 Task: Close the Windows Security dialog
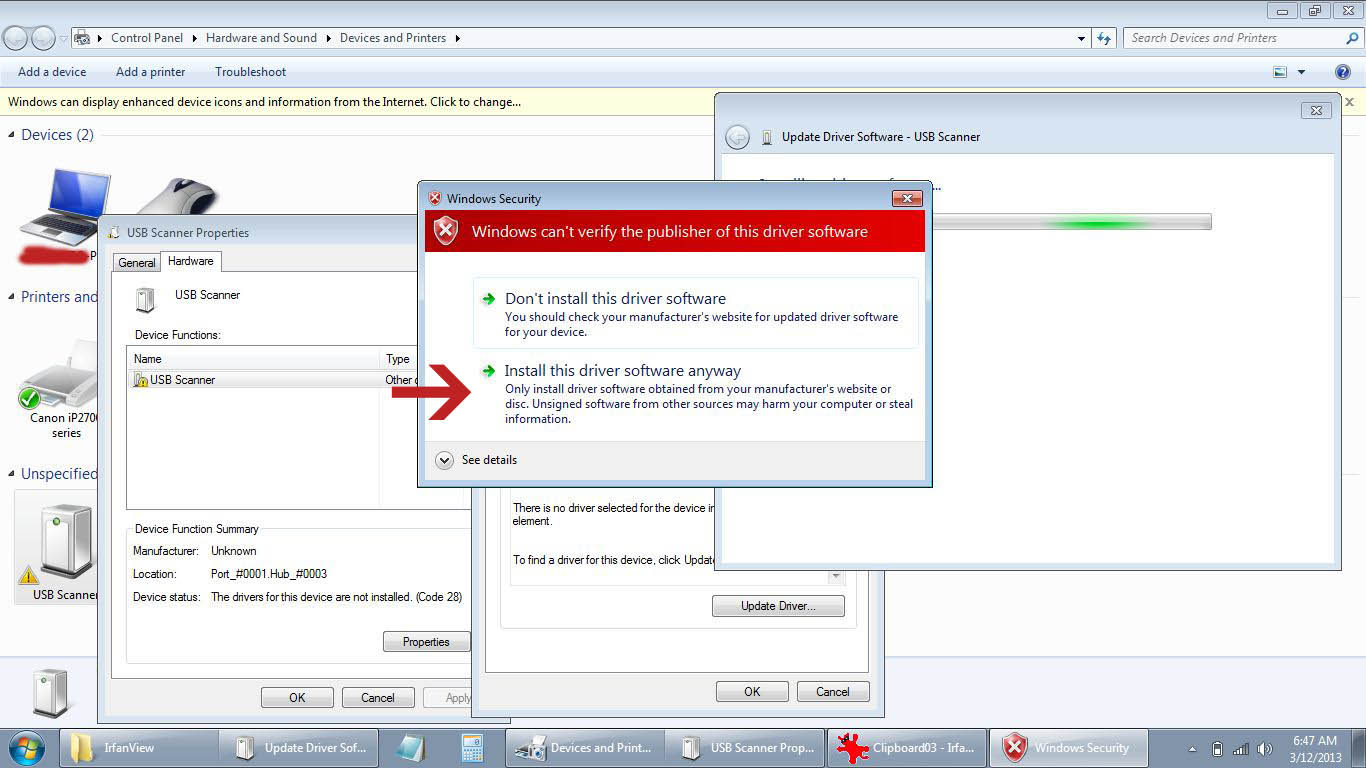[x=906, y=198]
